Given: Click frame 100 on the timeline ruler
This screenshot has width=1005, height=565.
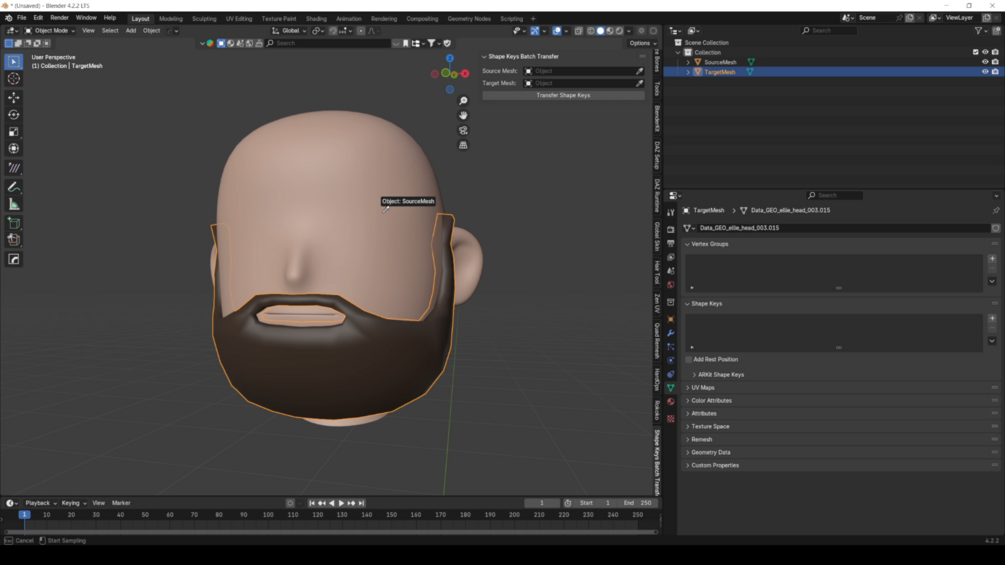Looking at the screenshot, I should (x=268, y=515).
